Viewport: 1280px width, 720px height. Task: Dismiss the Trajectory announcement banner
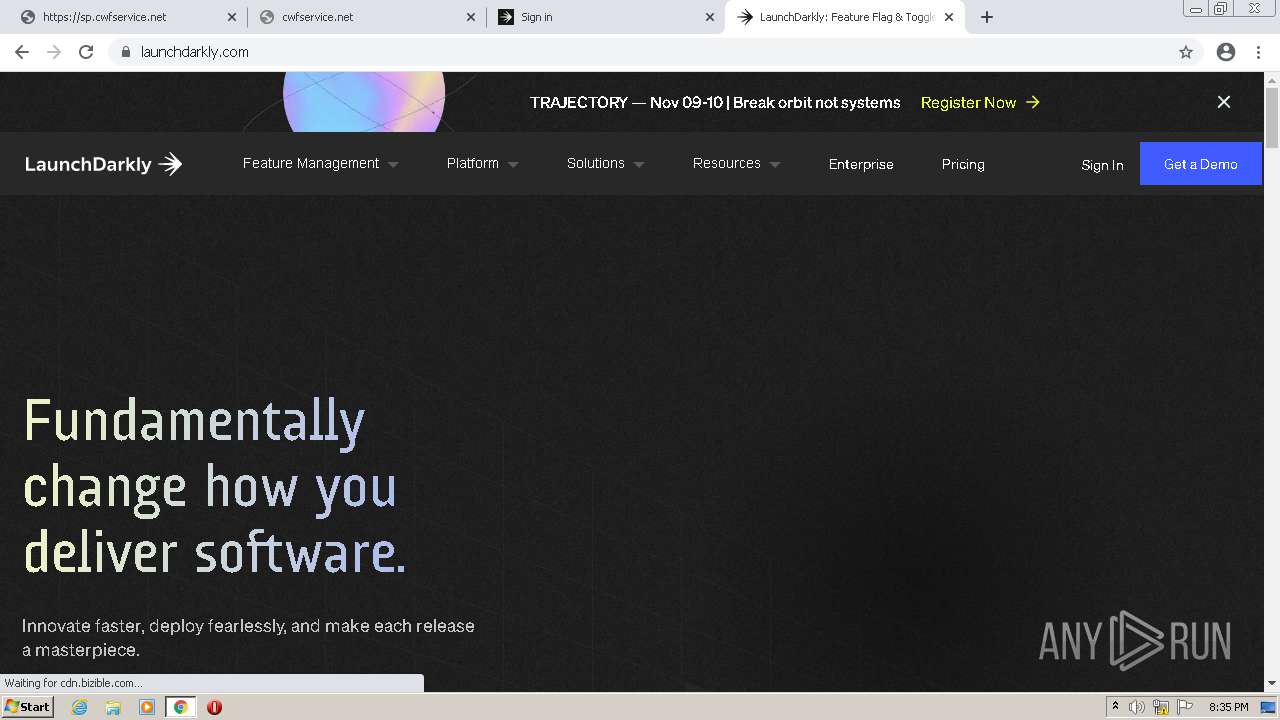tap(1224, 102)
